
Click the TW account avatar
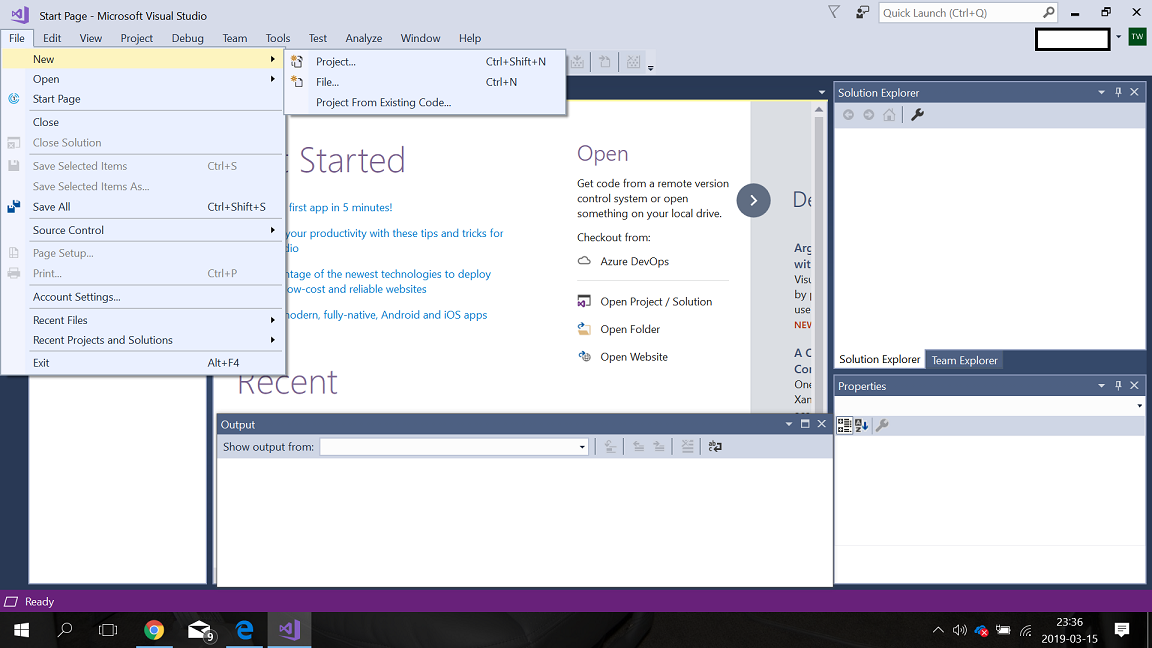(1137, 37)
